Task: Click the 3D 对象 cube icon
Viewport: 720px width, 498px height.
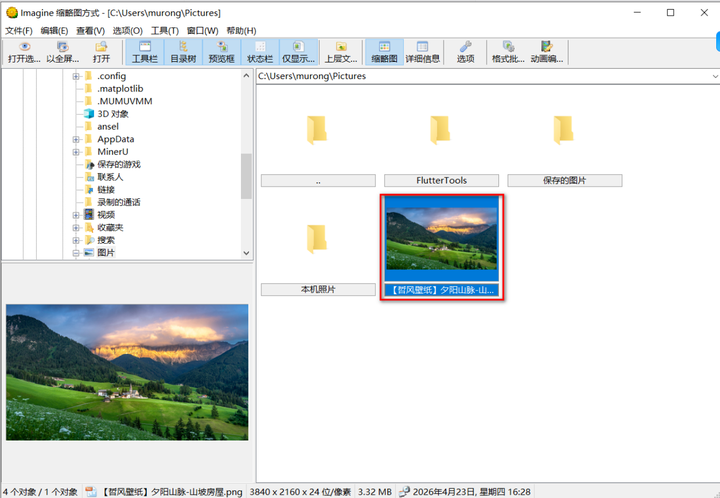Action: [89, 114]
